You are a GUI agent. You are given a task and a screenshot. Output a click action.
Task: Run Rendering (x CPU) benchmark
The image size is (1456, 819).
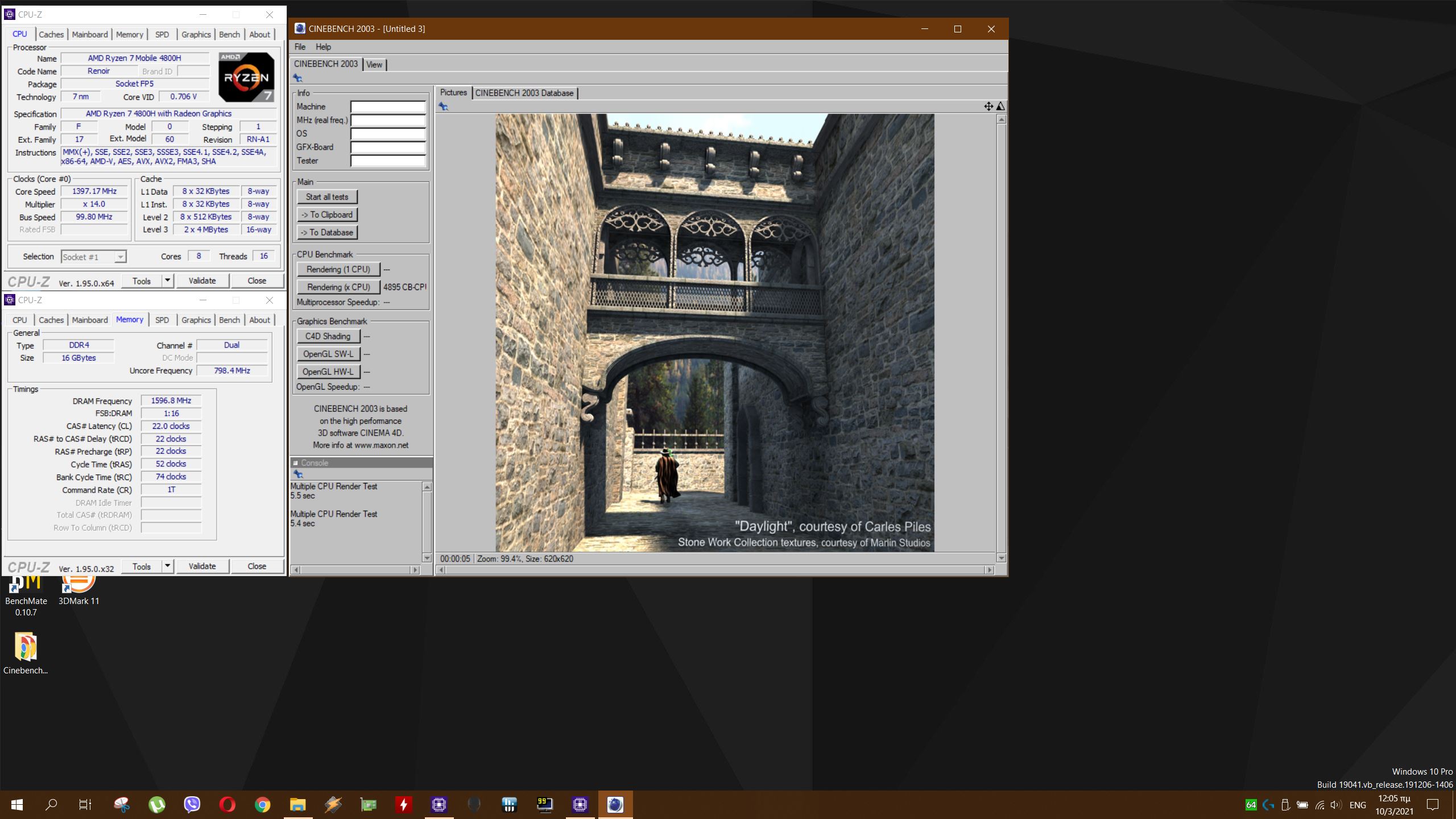[338, 287]
